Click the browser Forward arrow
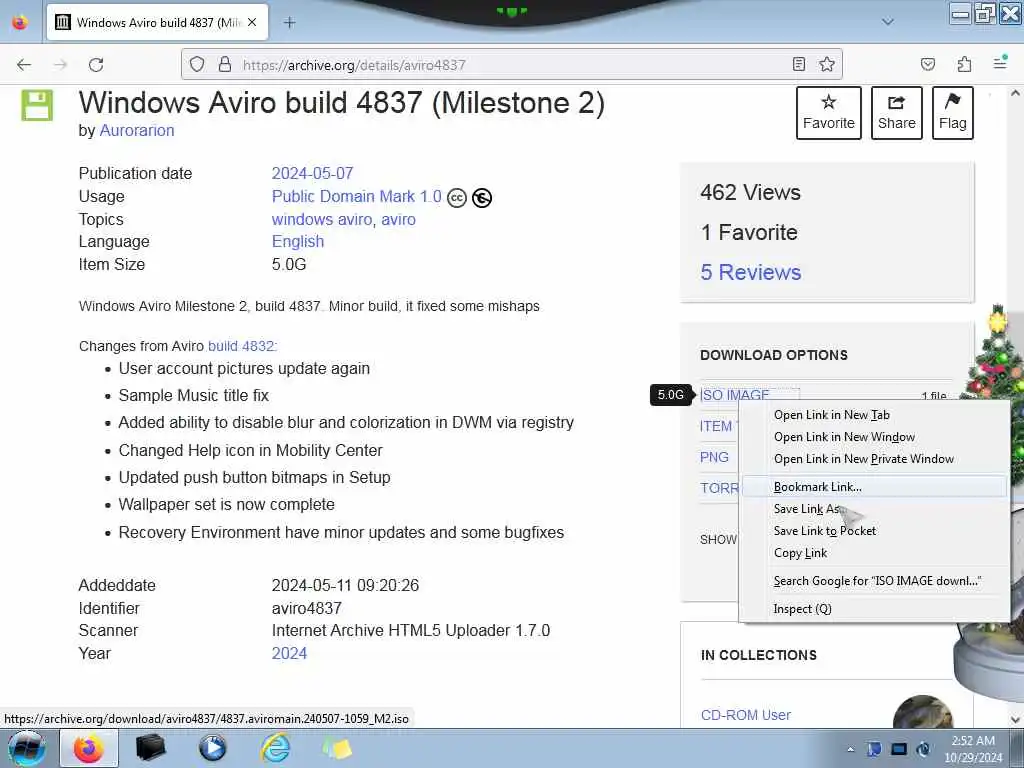The width and height of the screenshot is (1024, 768). tap(60, 65)
